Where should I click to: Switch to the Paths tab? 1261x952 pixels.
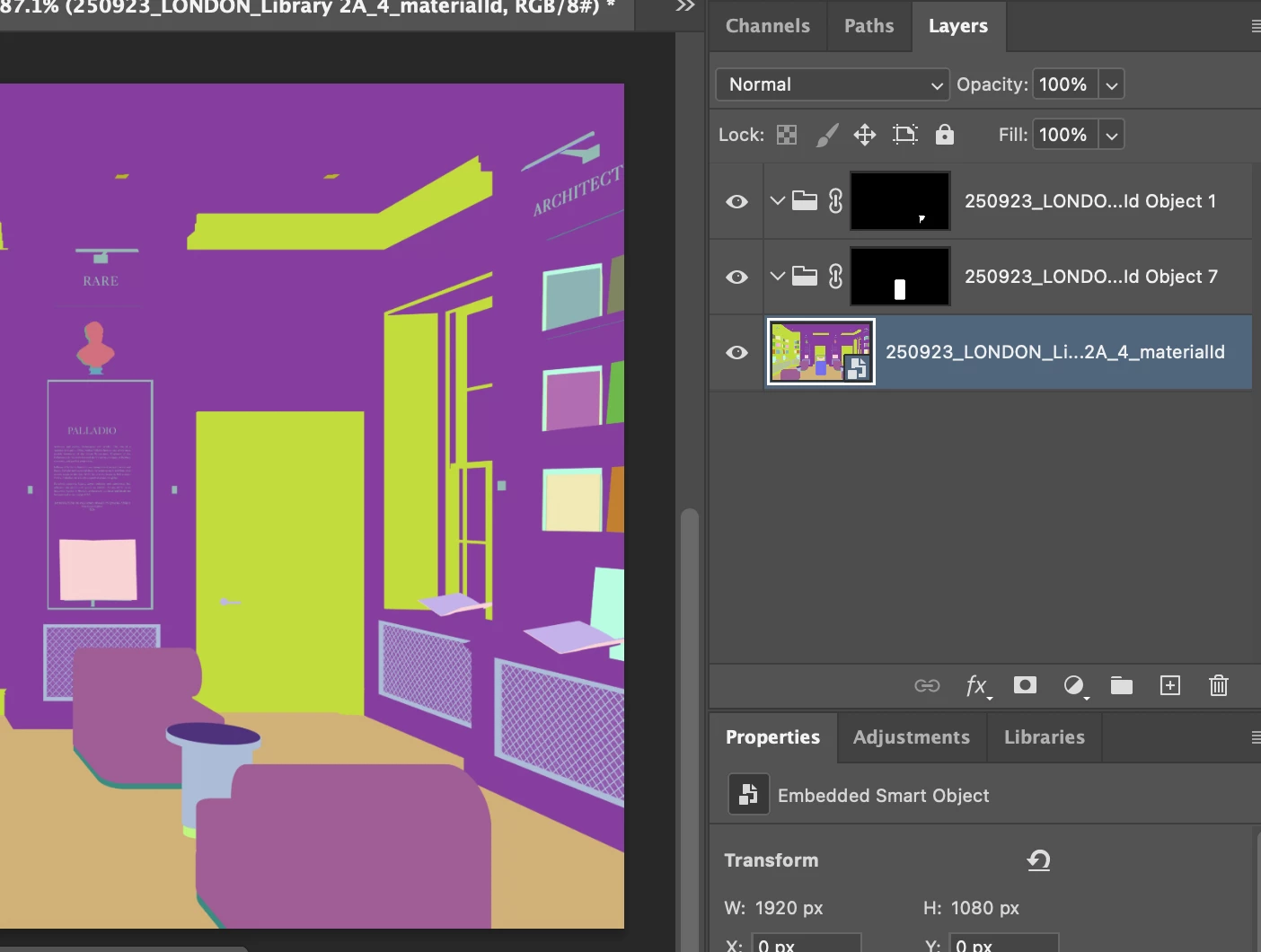tap(869, 26)
